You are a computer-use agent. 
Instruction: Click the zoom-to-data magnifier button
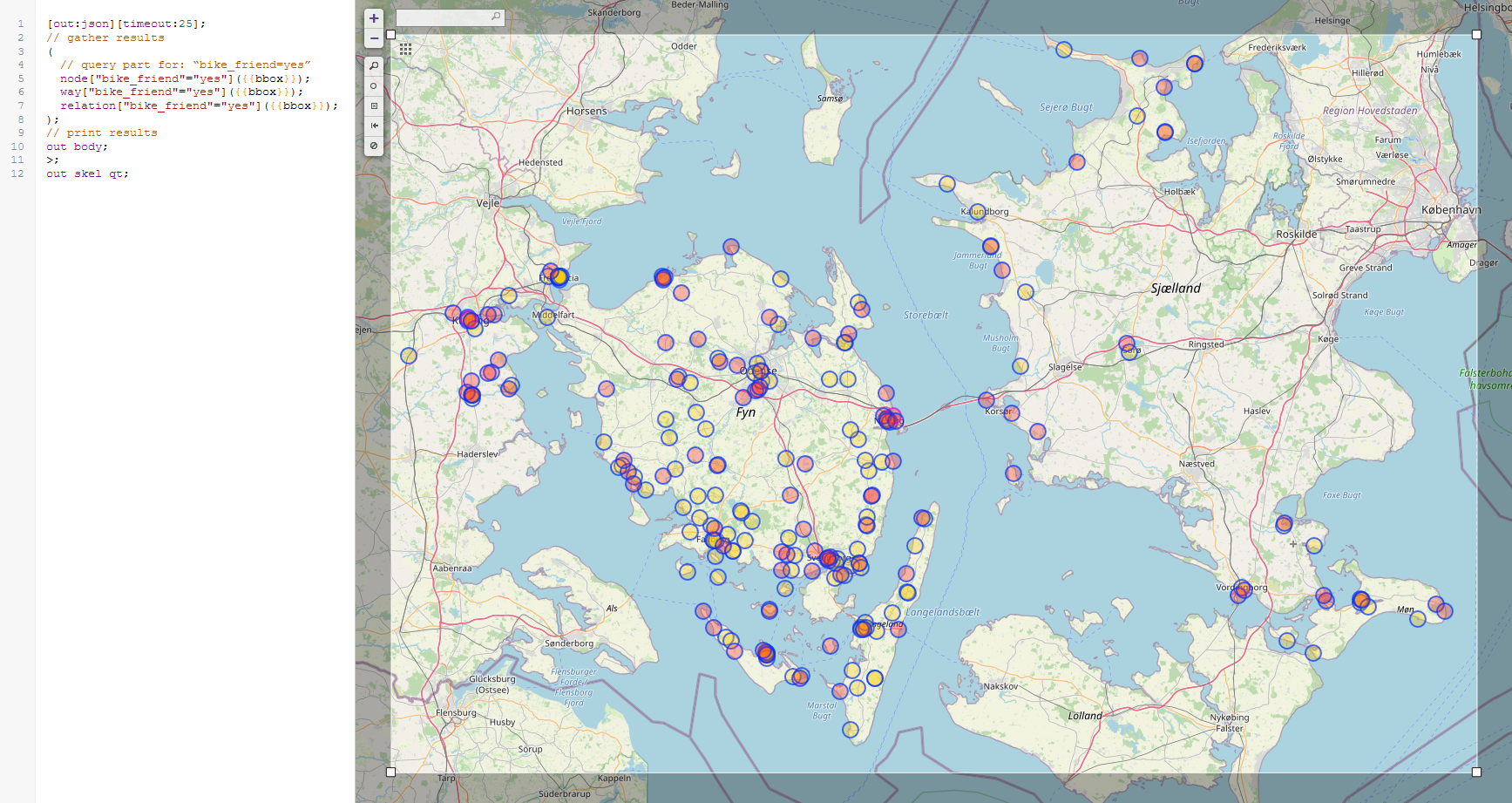tap(374, 66)
